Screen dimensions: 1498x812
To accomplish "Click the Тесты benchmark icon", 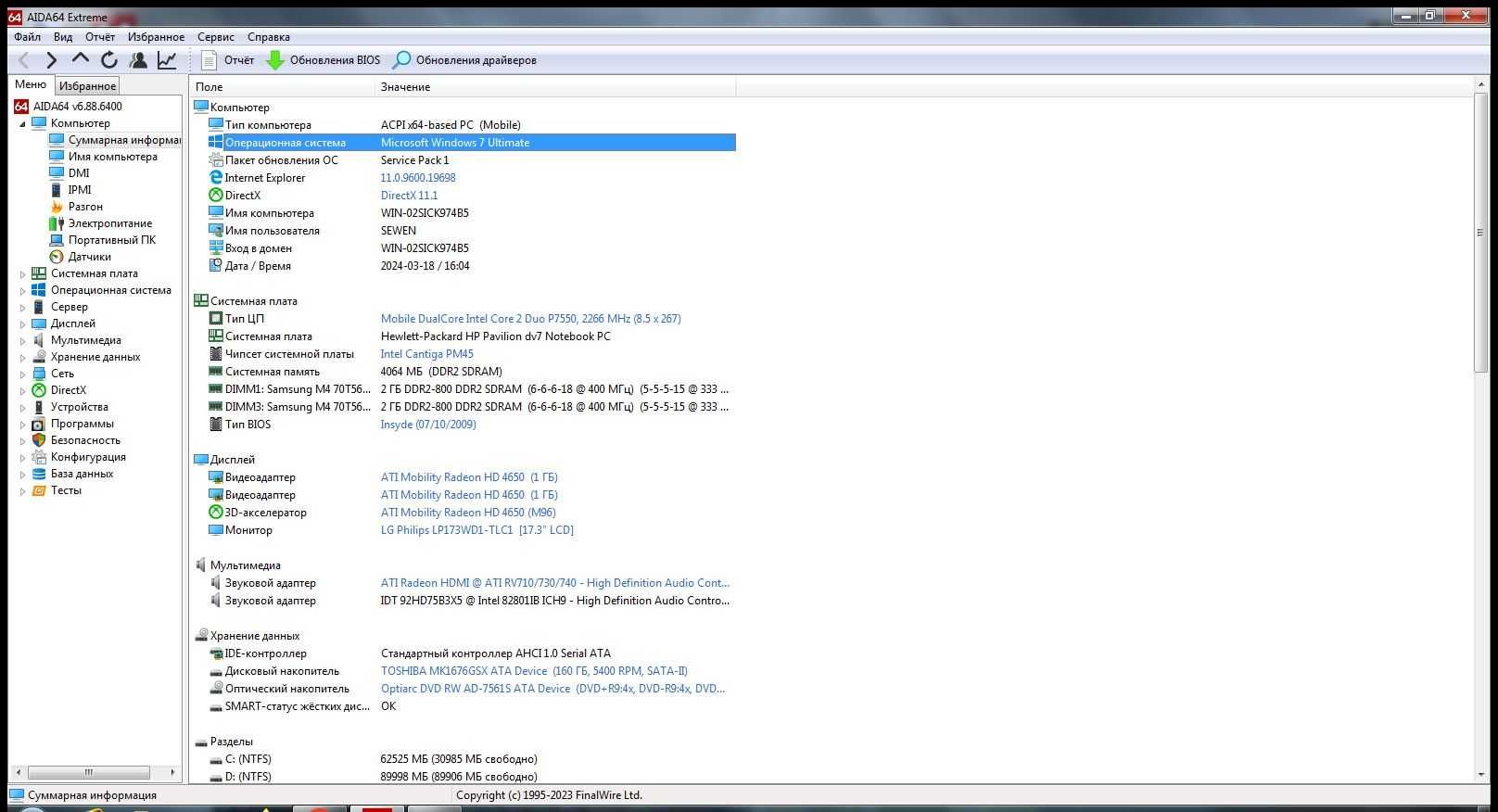I will [x=39, y=490].
